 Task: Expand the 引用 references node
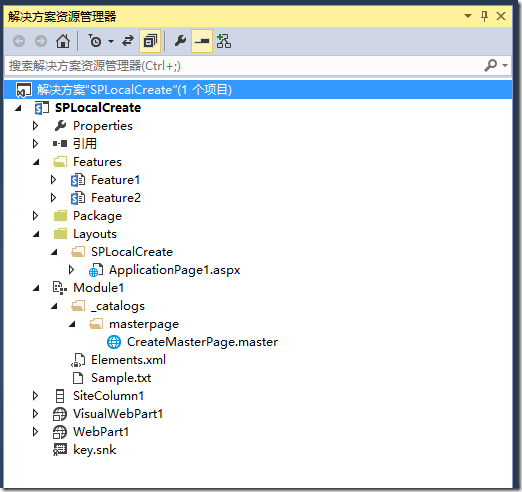[35, 144]
